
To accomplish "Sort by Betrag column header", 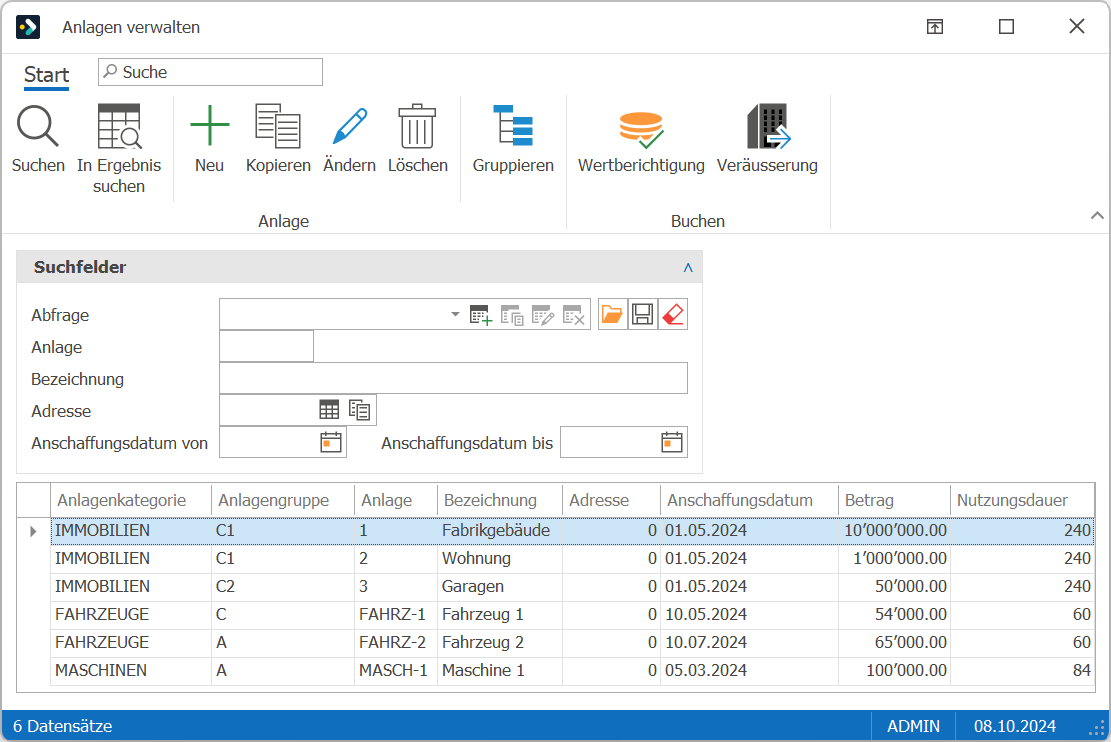I will (x=894, y=500).
